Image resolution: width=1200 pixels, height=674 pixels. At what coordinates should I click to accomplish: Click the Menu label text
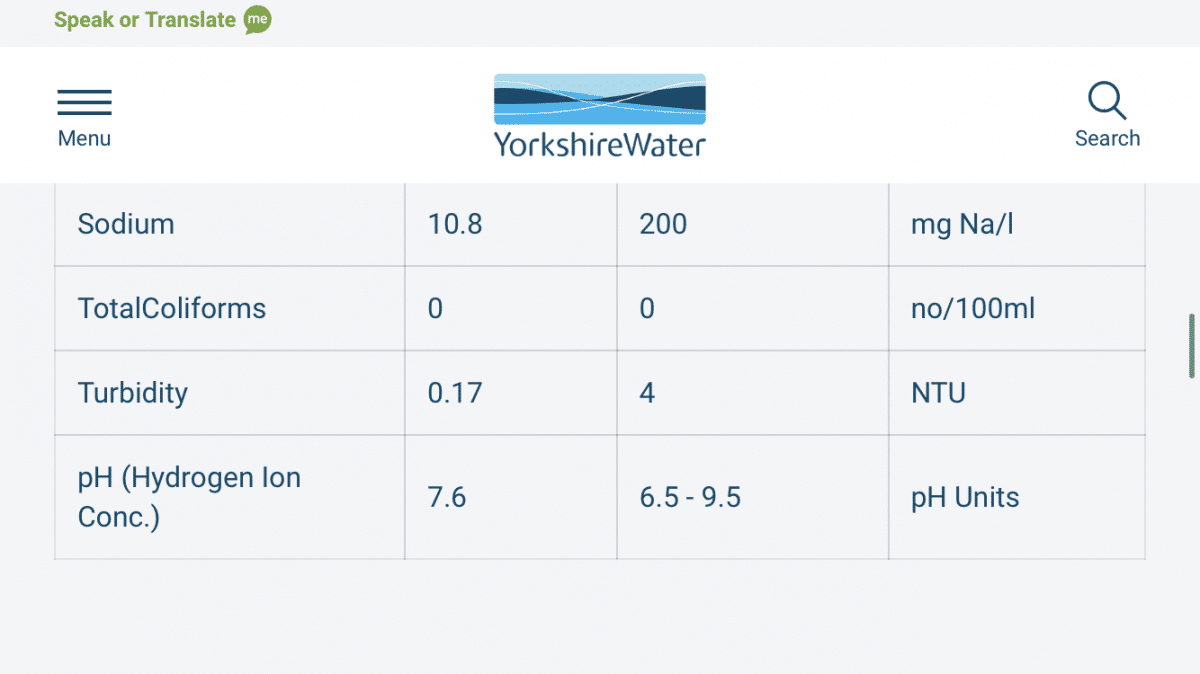click(84, 138)
